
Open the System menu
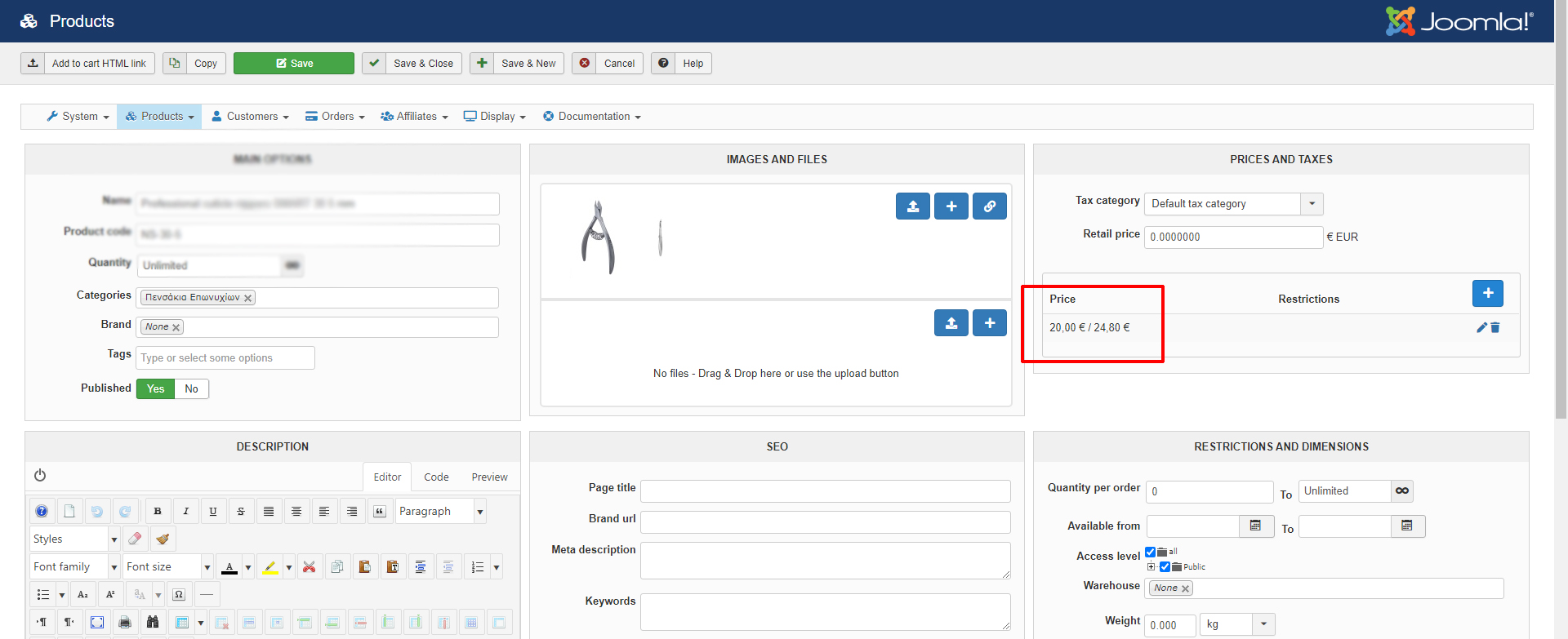[78, 117]
